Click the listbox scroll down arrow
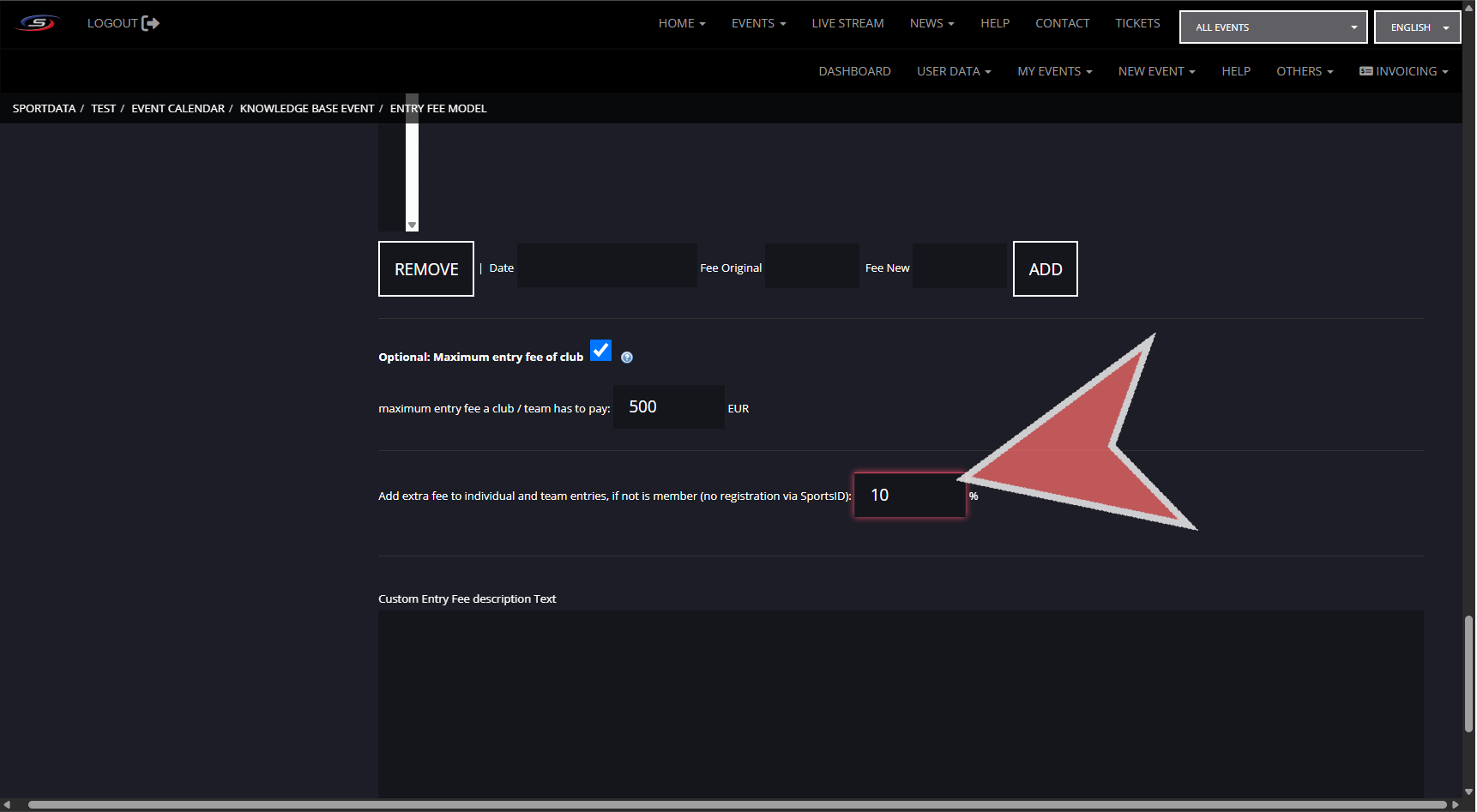This screenshot has height=812, width=1477. coord(412,226)
